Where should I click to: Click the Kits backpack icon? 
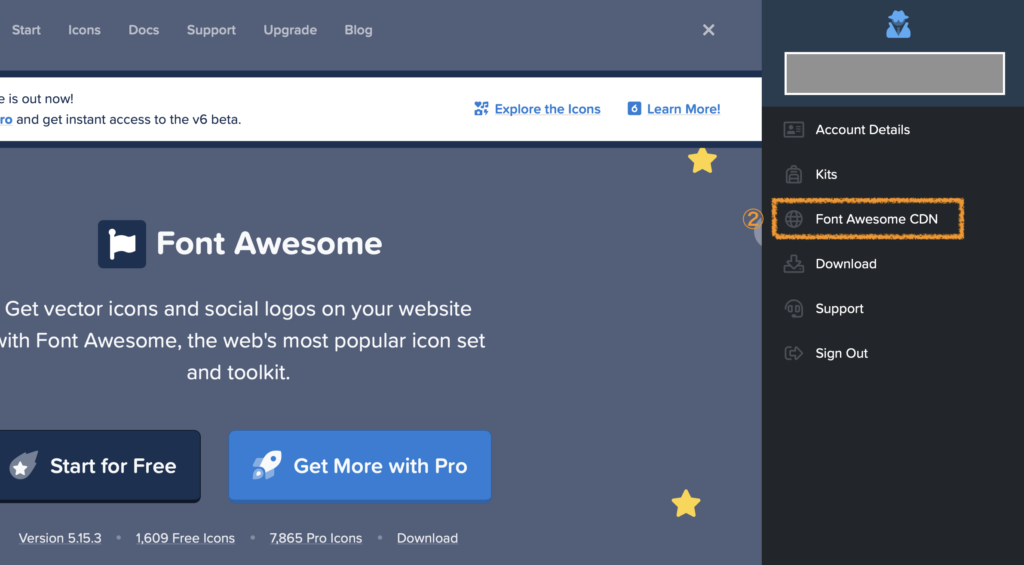pyautogui.click(x=793, y=174)
